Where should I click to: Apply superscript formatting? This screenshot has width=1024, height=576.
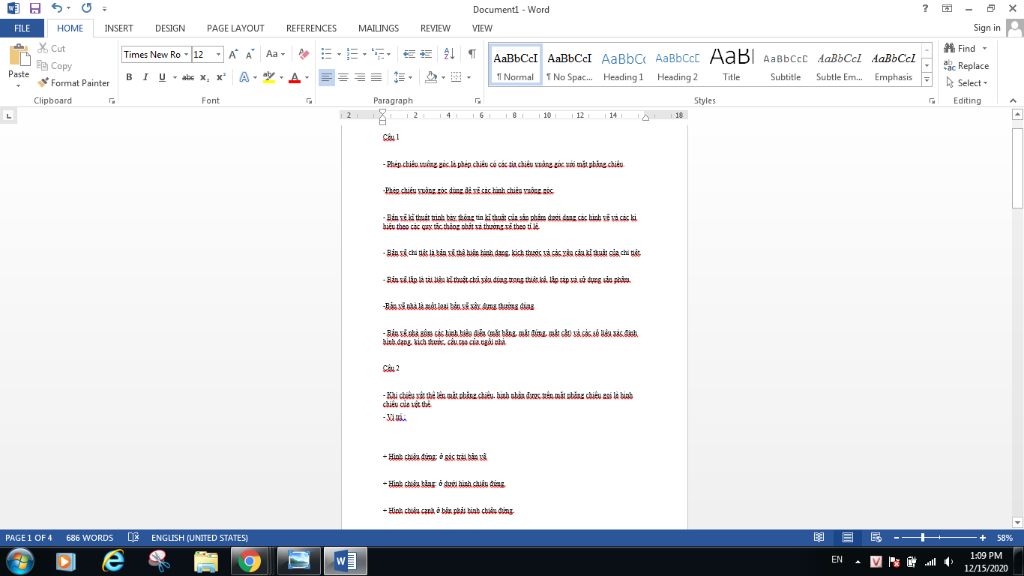221,77
